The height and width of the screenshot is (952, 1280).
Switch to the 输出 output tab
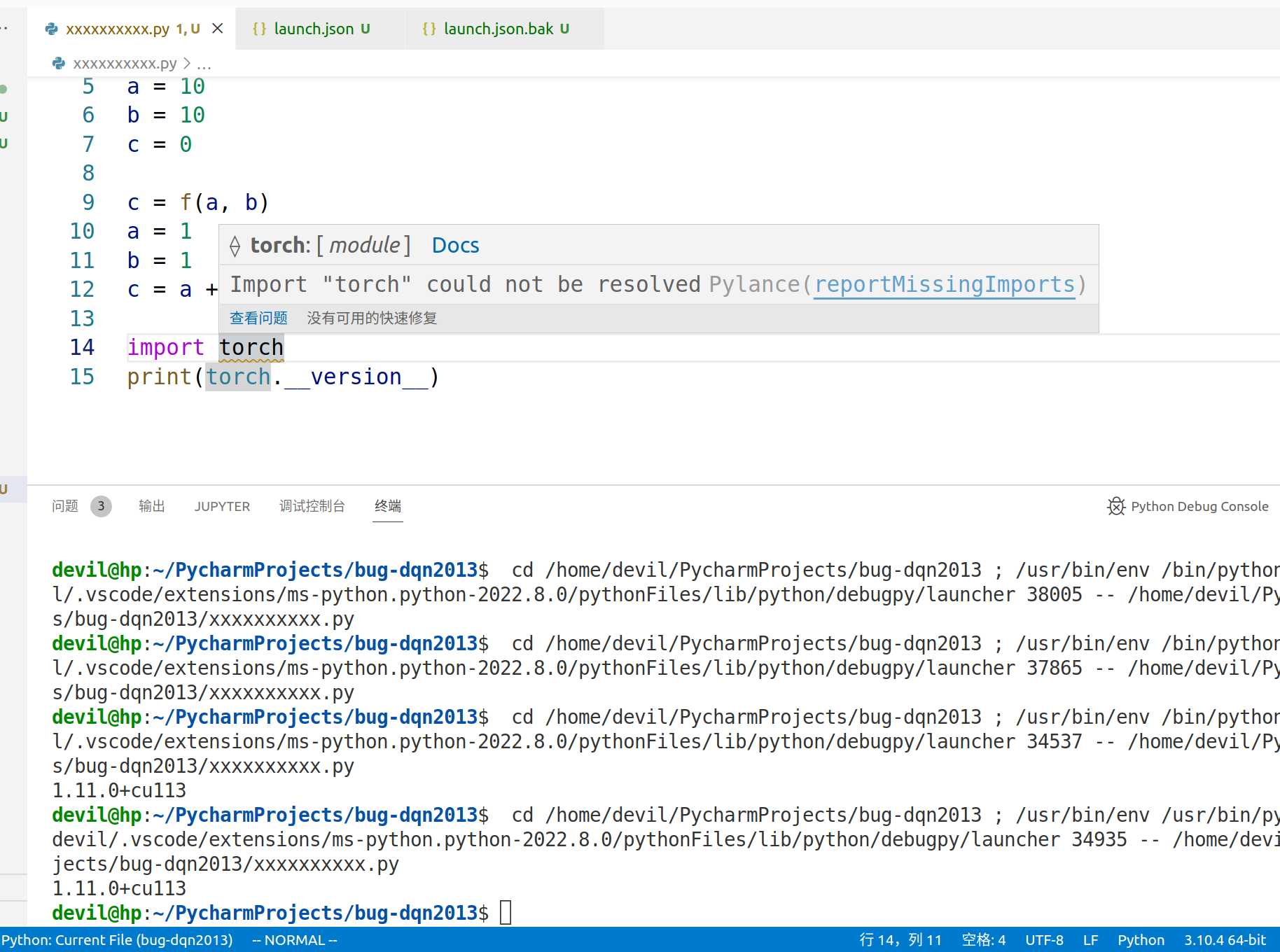[152, 505]
